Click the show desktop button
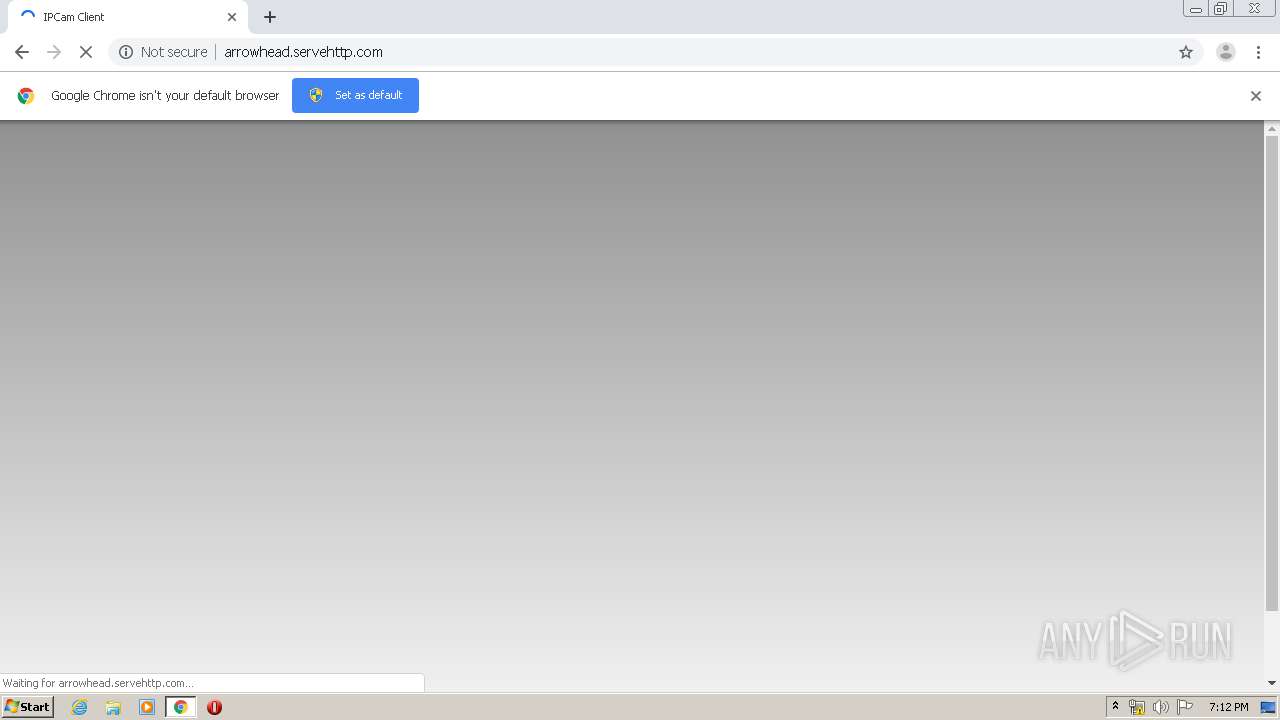Screen dimensions: 1280x720 [x=1268, y=707]
